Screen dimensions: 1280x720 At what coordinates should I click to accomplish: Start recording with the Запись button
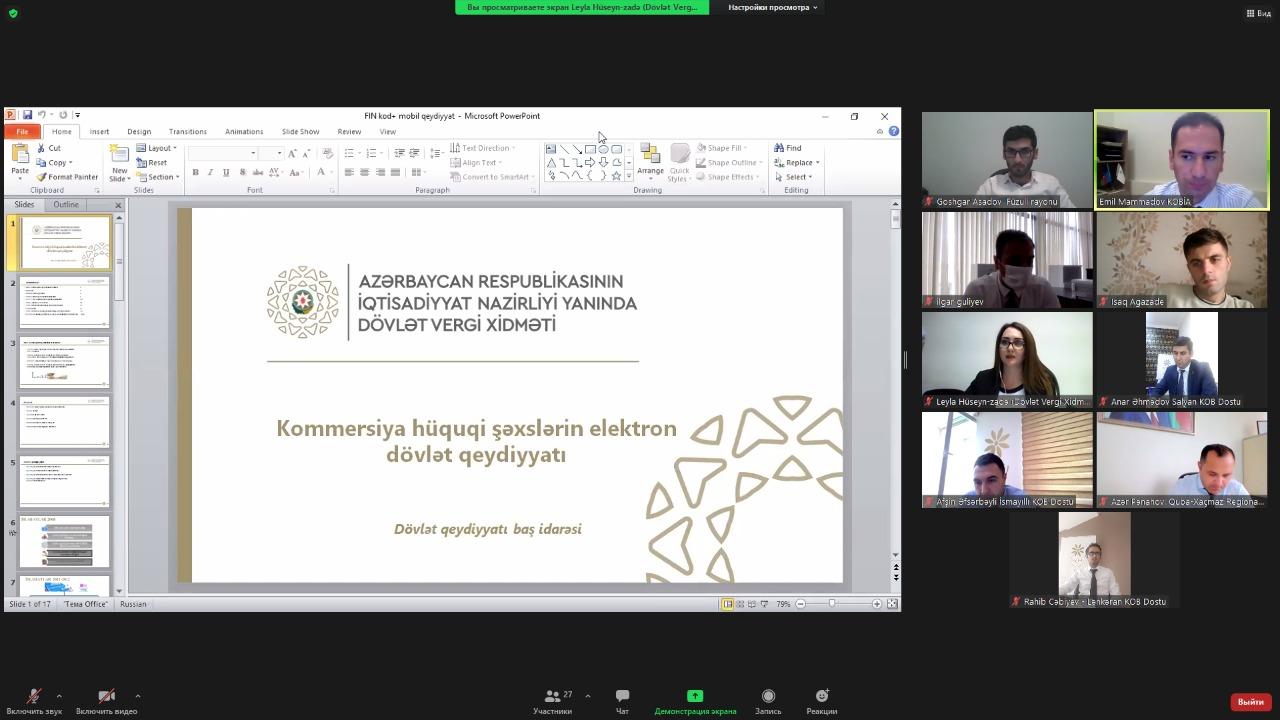pos(768,701)
